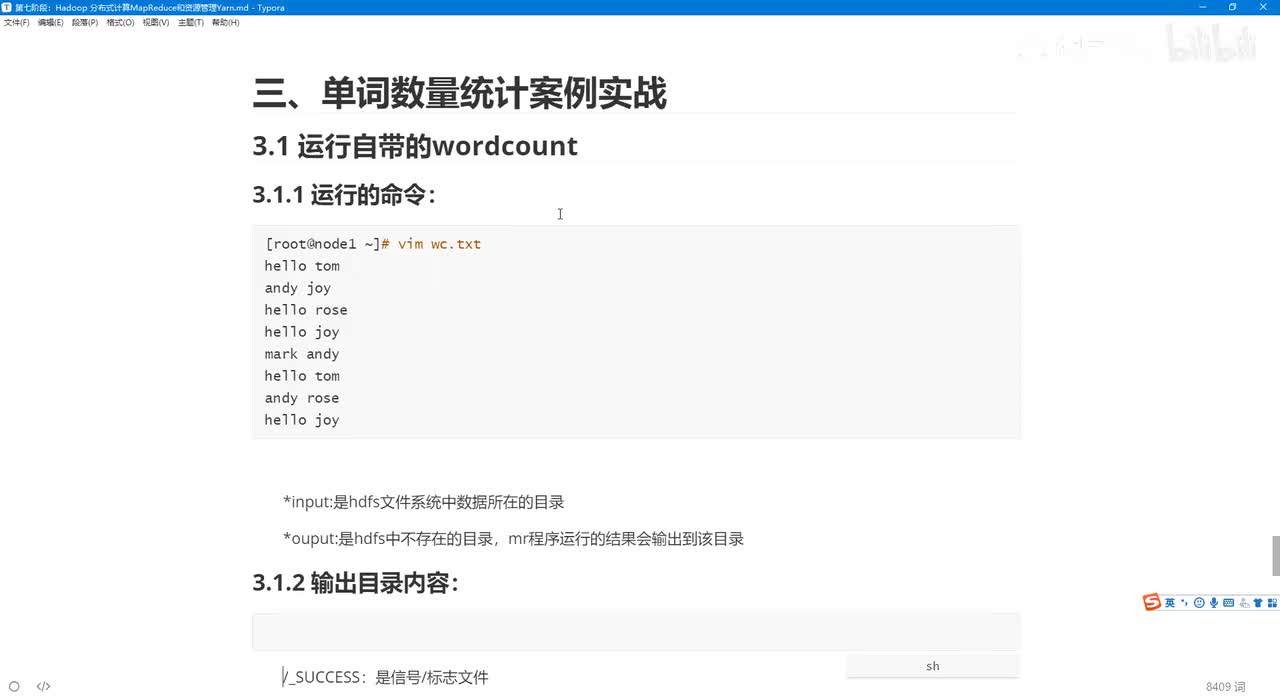Click code line 'hello rose'

point(306,310)
